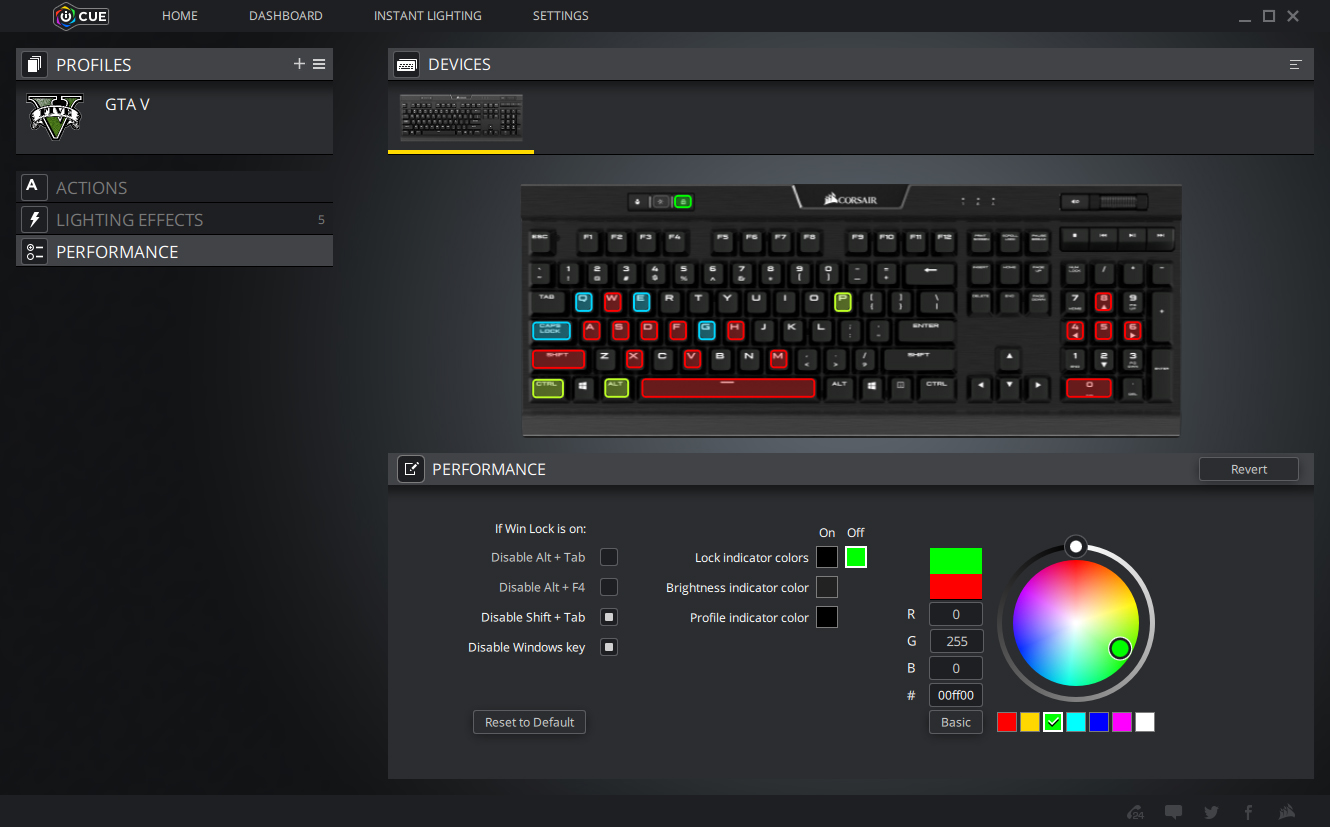Image resolution: width=1330 pixels, height=827 pixels.
Task: Toggle Disable Windows key checkbox
Action: coord(608,647)
